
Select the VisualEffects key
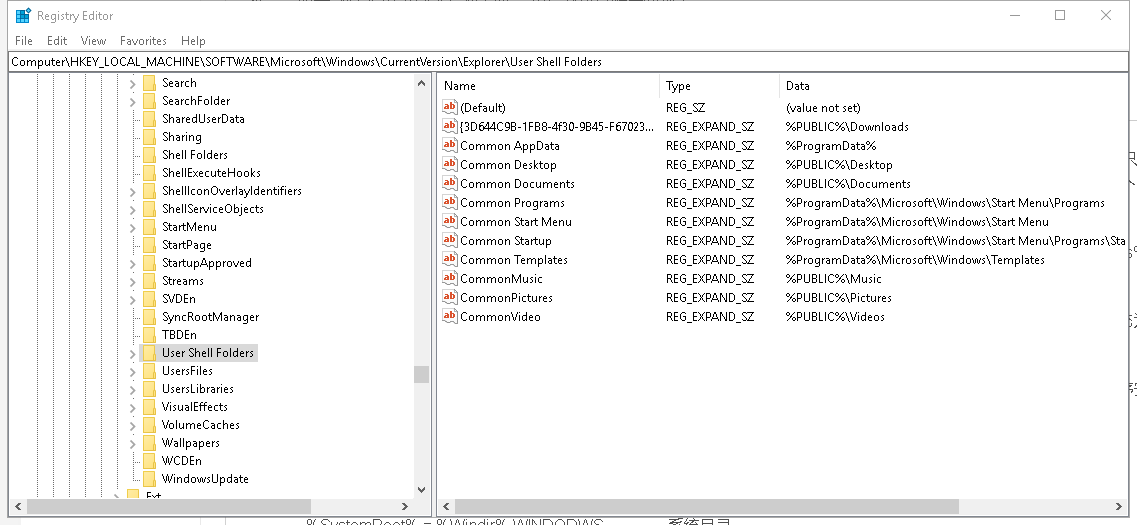[x=194, y=407]
